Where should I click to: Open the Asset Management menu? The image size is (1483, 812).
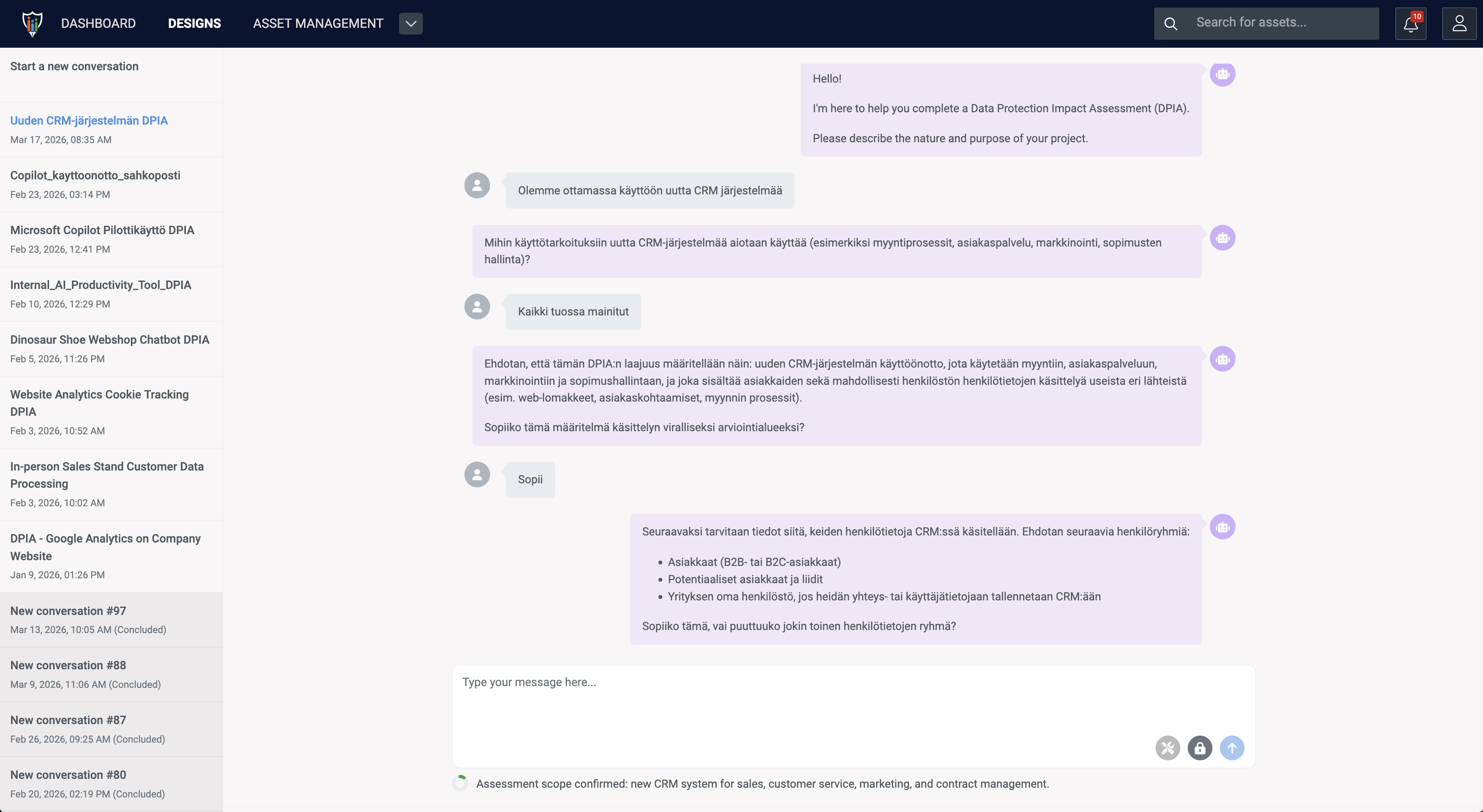(x=318, y=23)
